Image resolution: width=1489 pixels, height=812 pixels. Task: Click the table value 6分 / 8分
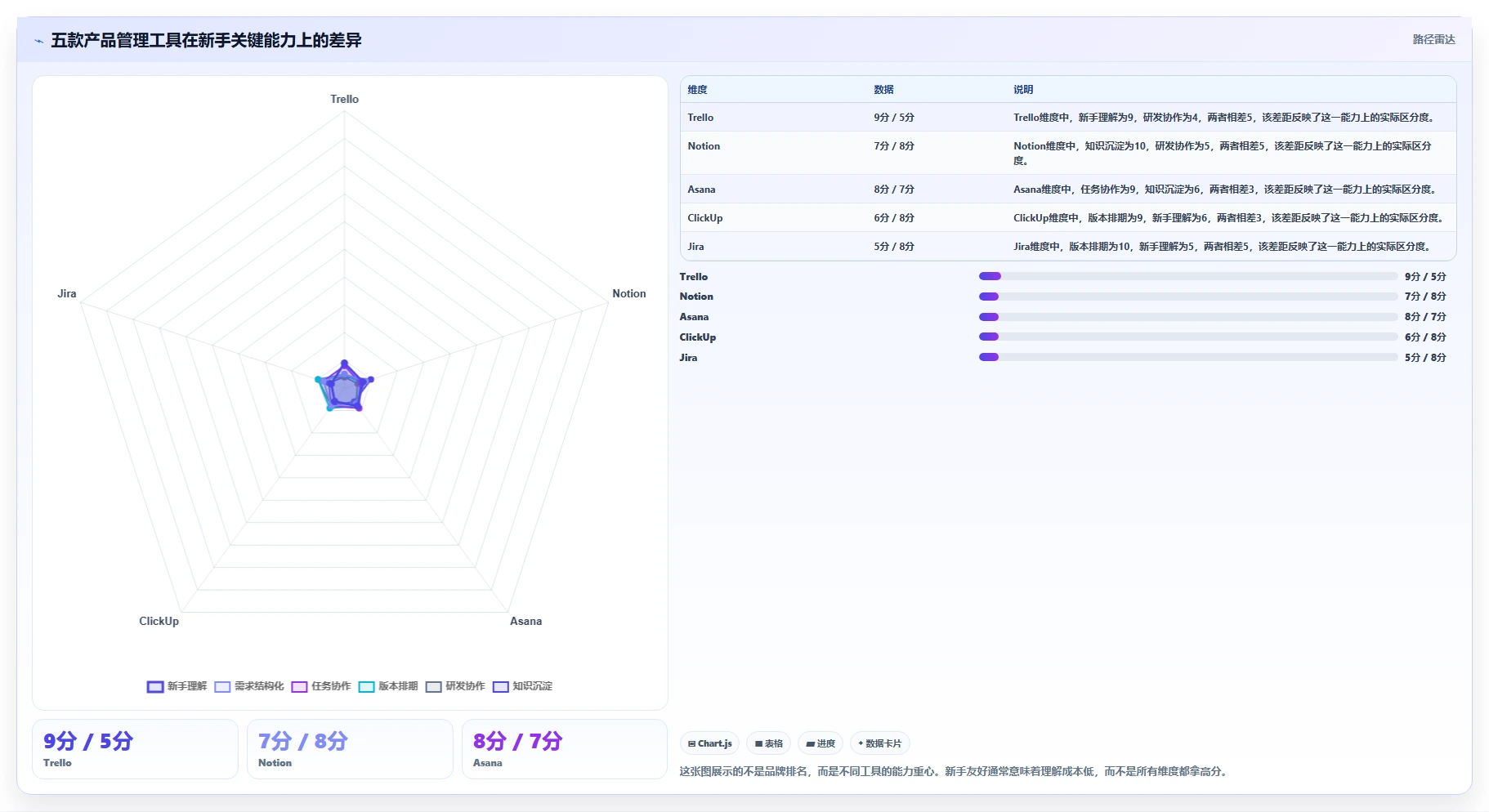pos(894,218)
